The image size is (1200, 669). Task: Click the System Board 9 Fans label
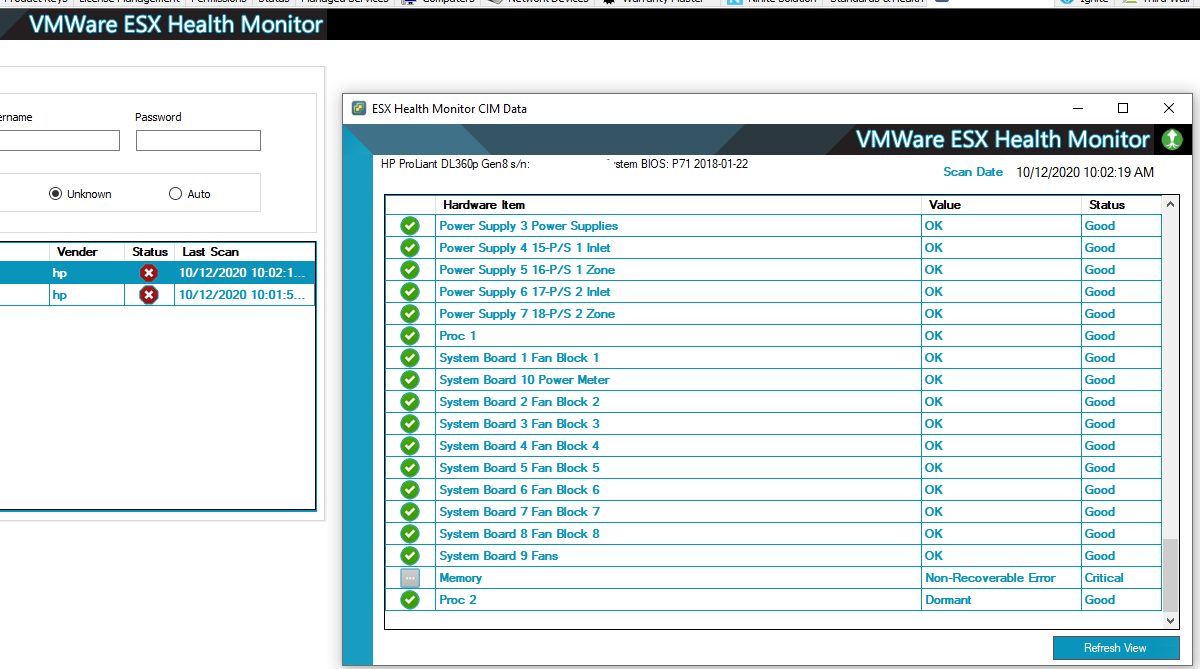(499, 556)
